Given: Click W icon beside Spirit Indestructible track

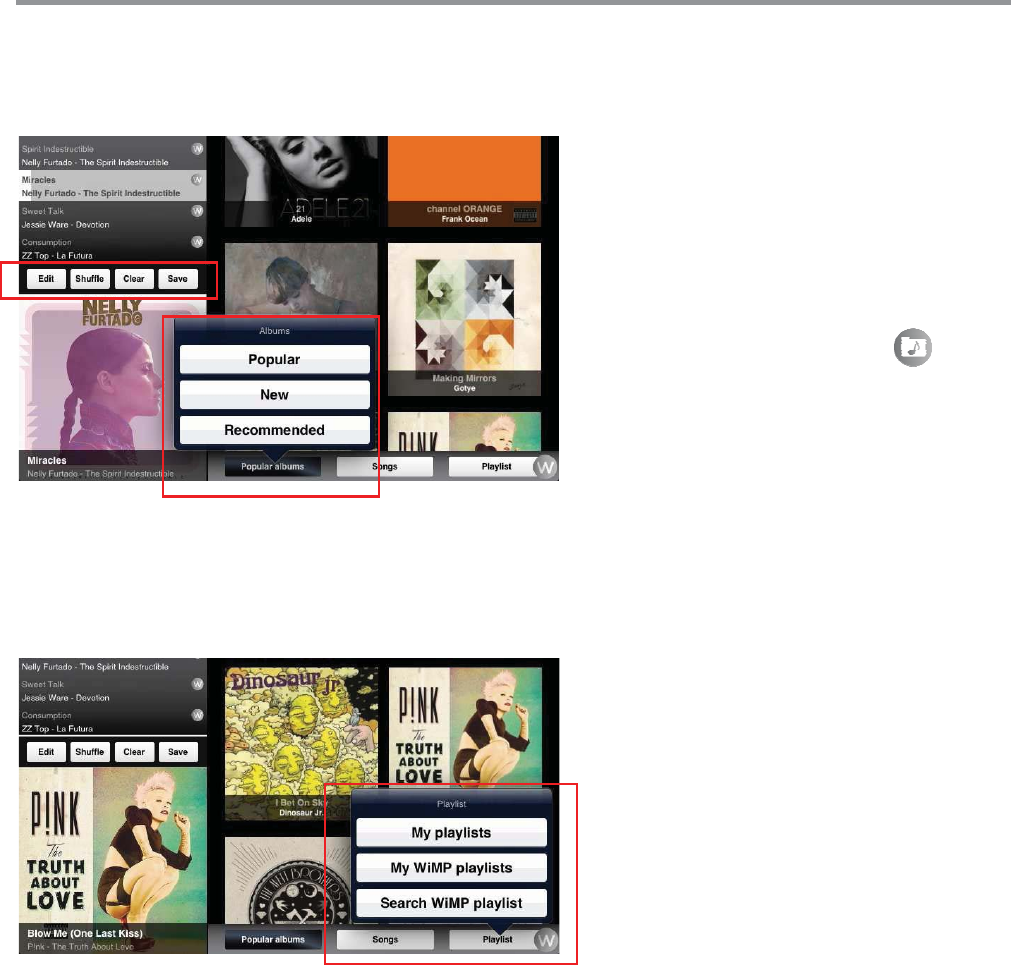Looking at the screenshot, I should tap(197, 149).
